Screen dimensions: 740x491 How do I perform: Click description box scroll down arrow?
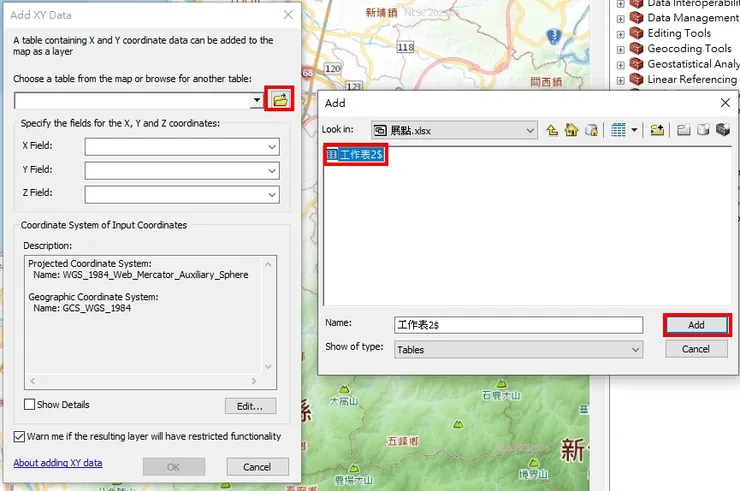tap(268, 366)
